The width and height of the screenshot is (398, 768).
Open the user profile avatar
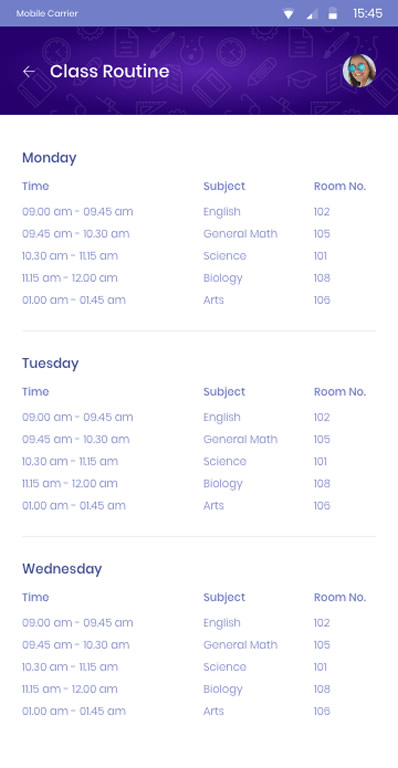tap(359, 71)
